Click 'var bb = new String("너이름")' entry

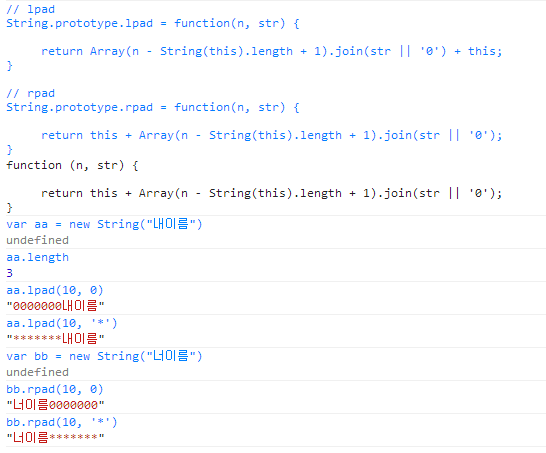coord(104,356)
